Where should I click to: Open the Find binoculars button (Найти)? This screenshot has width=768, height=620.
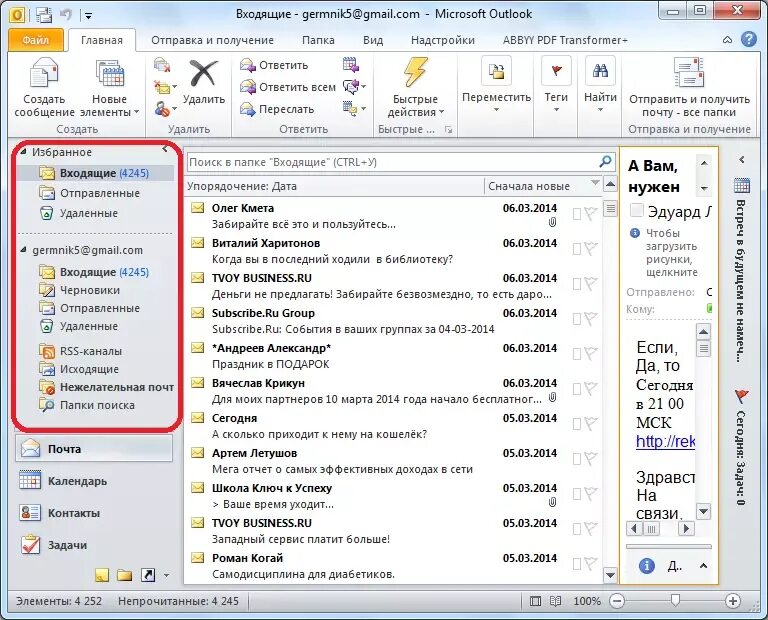(600, 84)
